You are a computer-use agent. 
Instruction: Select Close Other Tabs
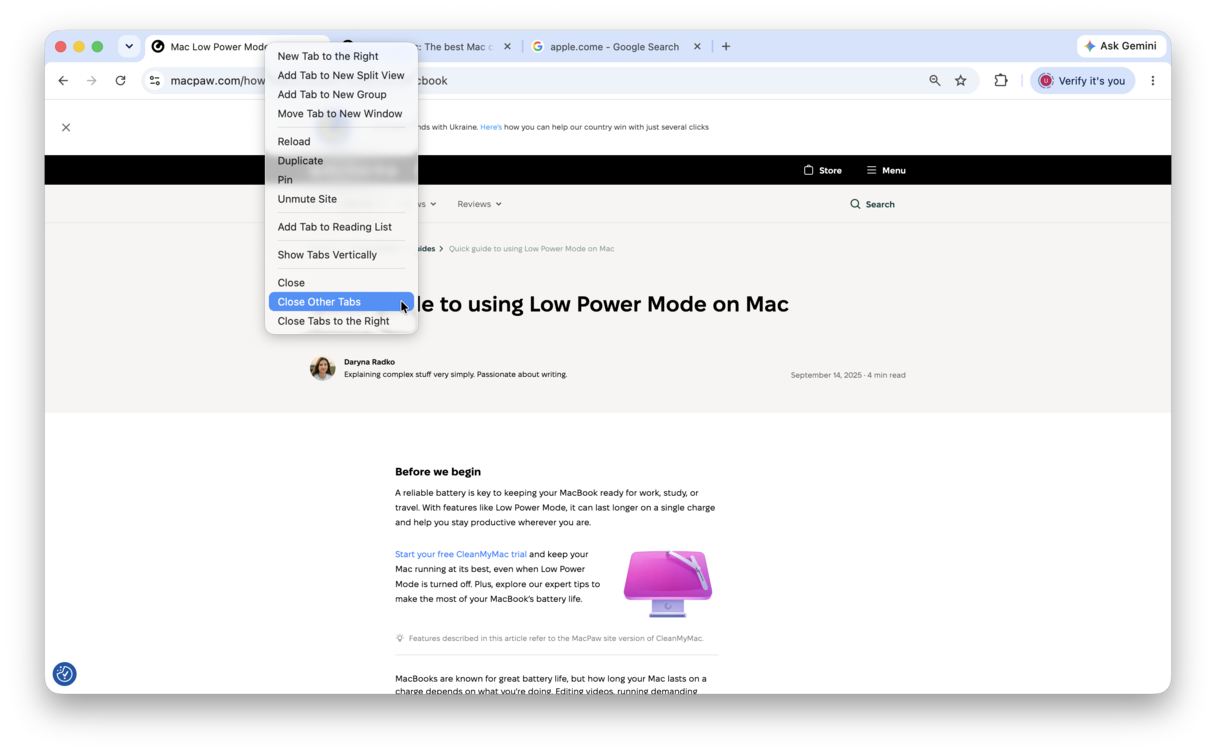click(341, 302)
